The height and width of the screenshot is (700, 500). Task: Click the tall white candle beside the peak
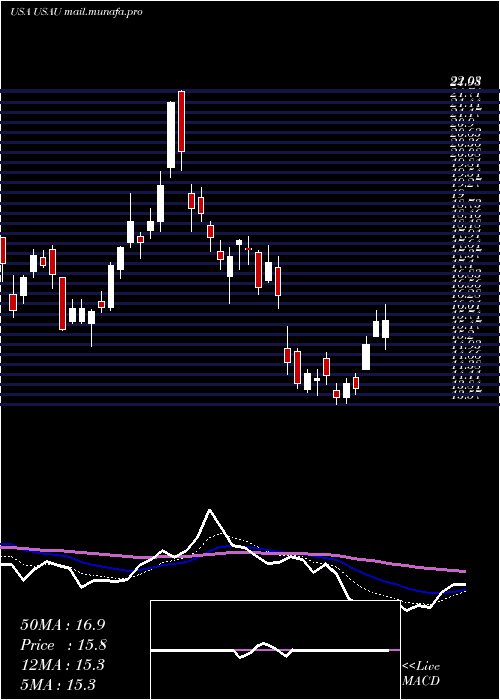tap(171, 135)
